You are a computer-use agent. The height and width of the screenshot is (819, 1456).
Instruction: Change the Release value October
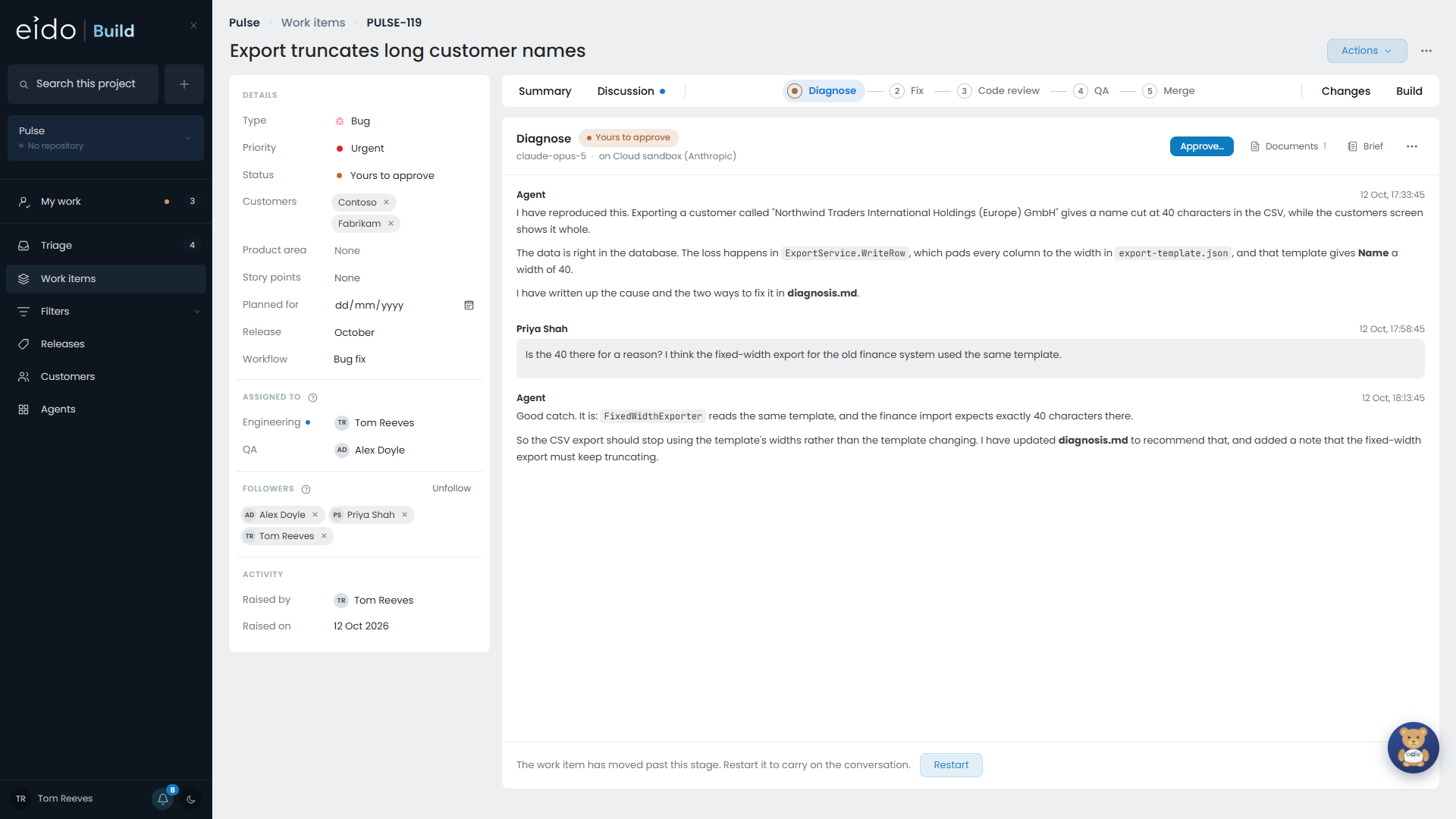tap(354, 333)
